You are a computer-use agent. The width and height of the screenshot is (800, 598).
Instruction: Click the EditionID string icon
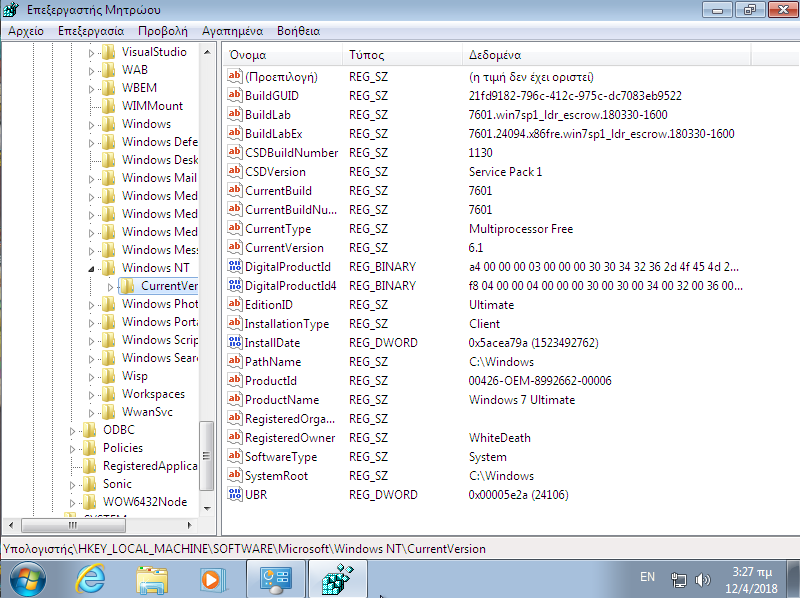click(x=235, y=304)
